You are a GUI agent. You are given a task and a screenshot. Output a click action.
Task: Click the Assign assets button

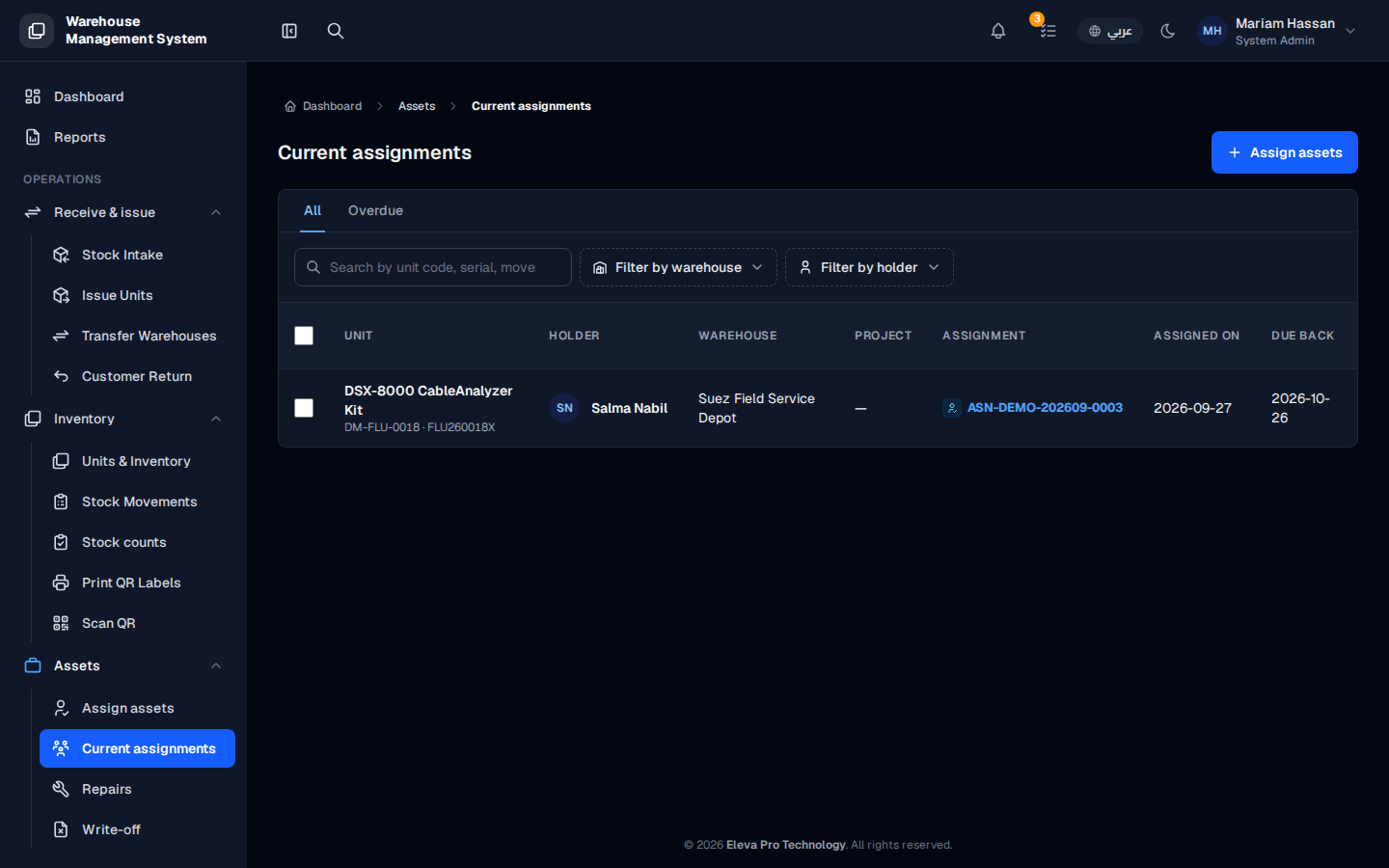pyautogui.click(x=1285, y=152)
